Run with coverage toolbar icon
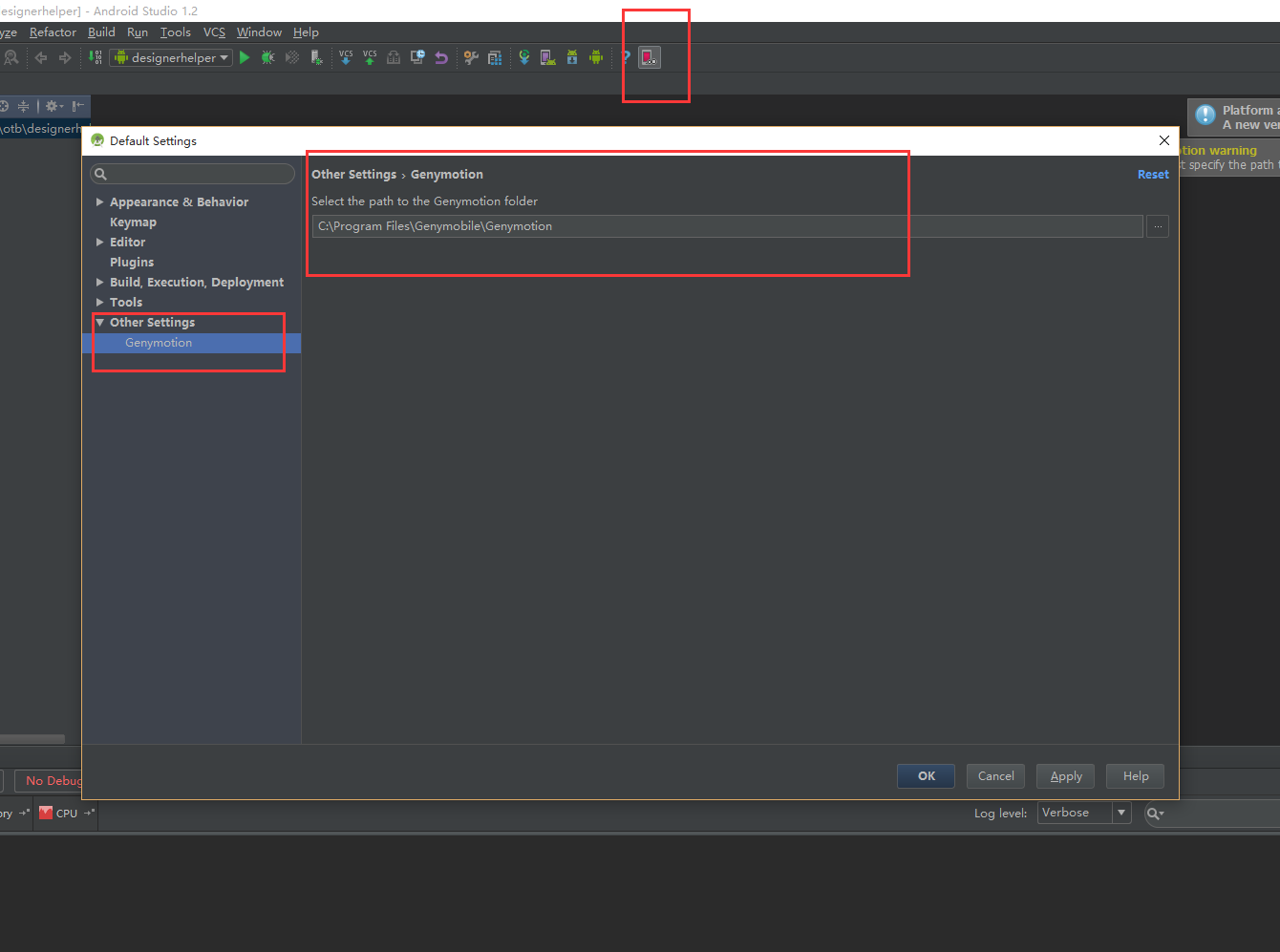The image size is (1280, 952). [292, 57]
